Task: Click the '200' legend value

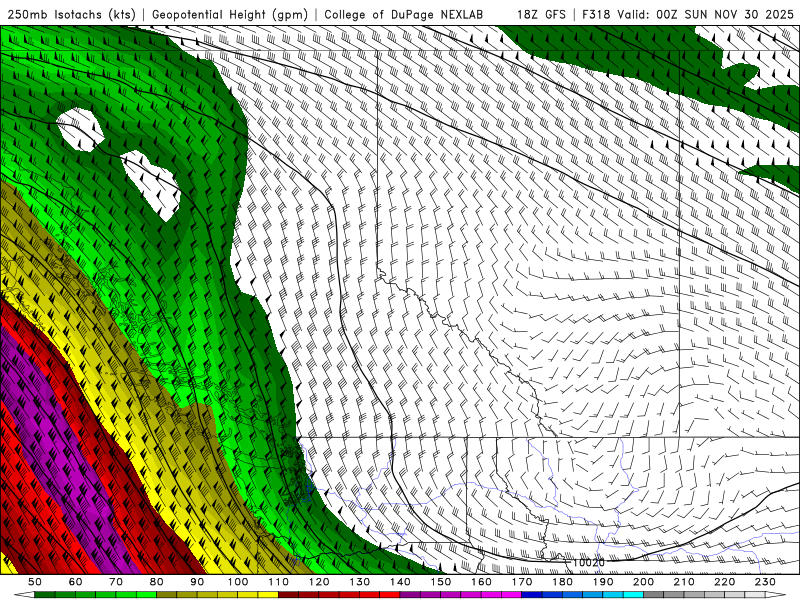Action: 643,582
